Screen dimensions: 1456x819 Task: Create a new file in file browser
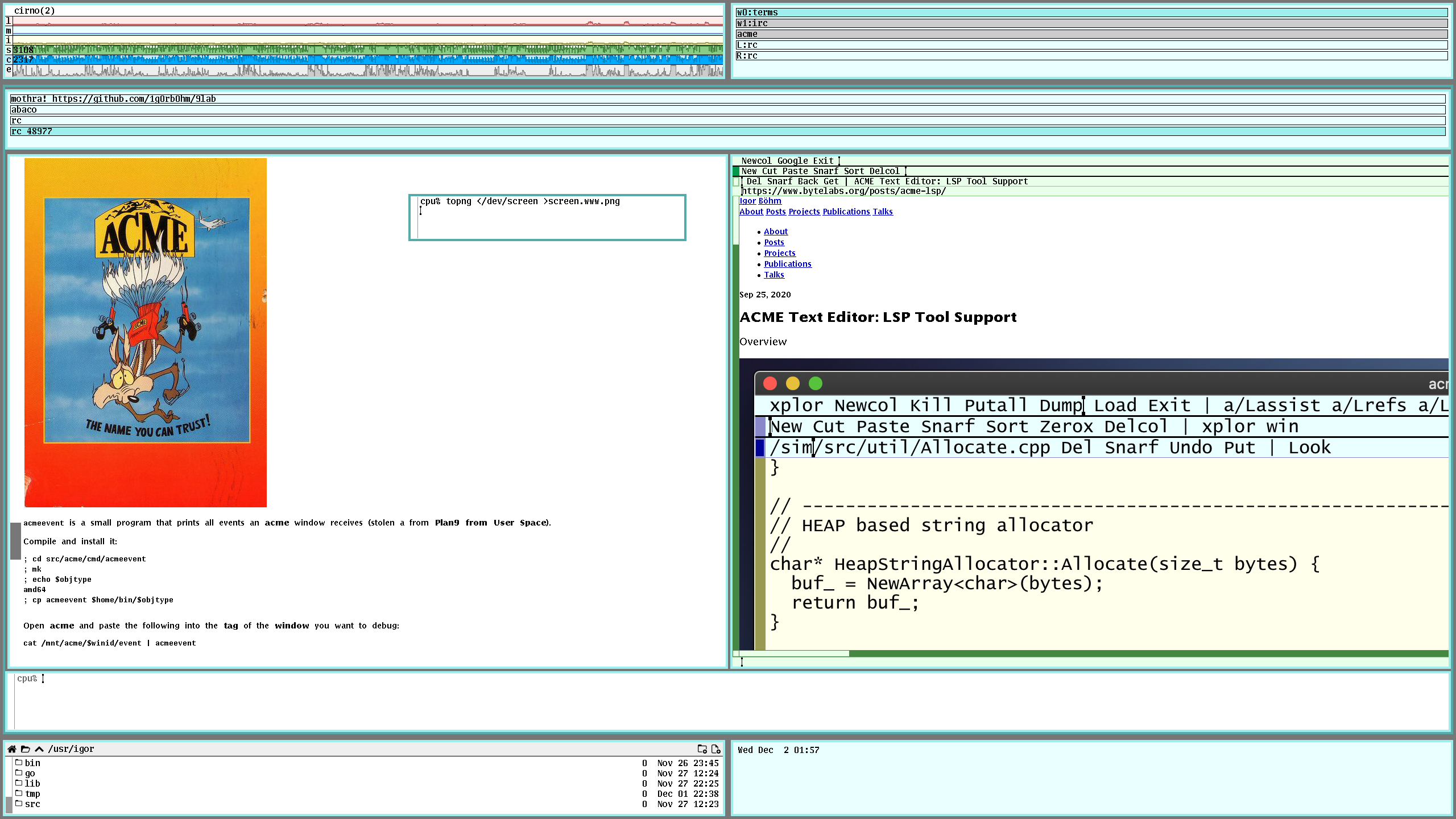[716, 749]
